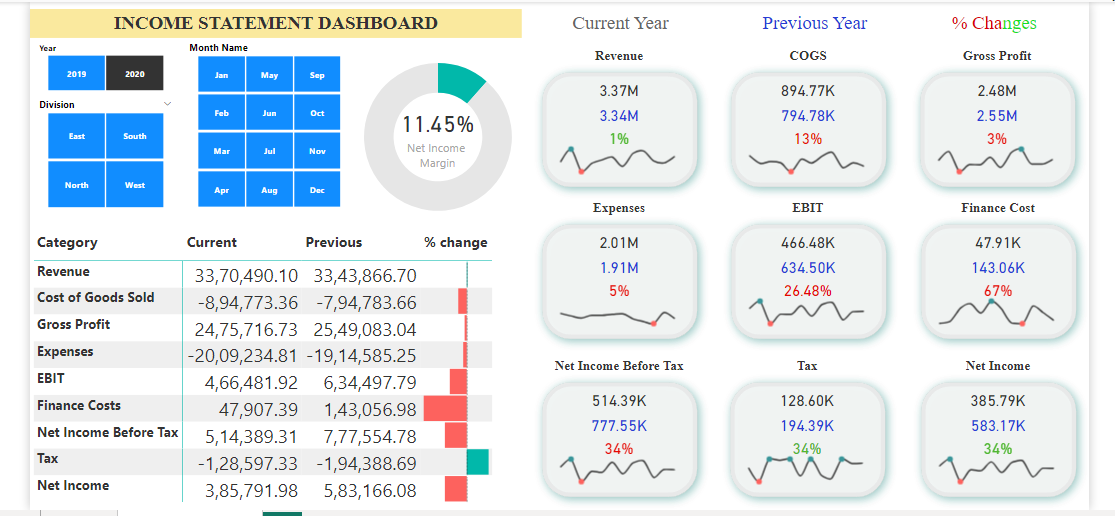Select the 2019 year slicer button
Viewport: 1115px width, 516px height.
tap(76, 74)
